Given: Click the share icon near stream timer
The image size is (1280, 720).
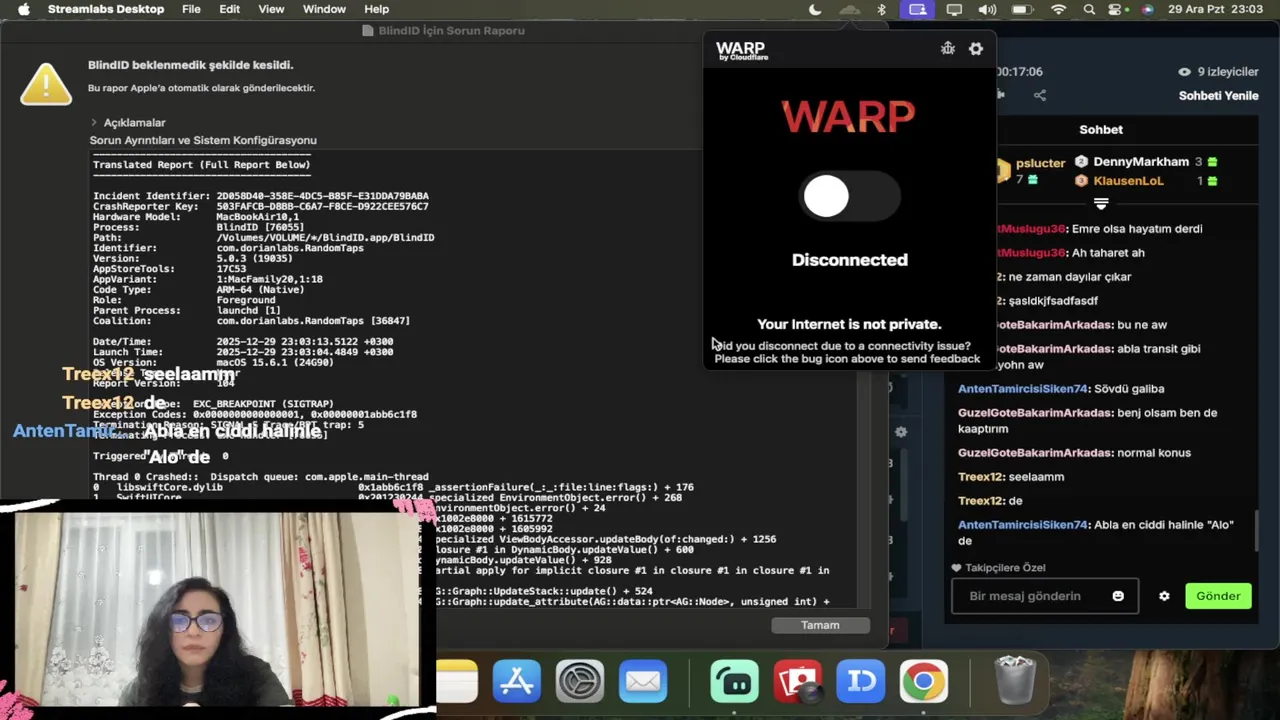Looking at the screenshot, I should point(1040,96).
